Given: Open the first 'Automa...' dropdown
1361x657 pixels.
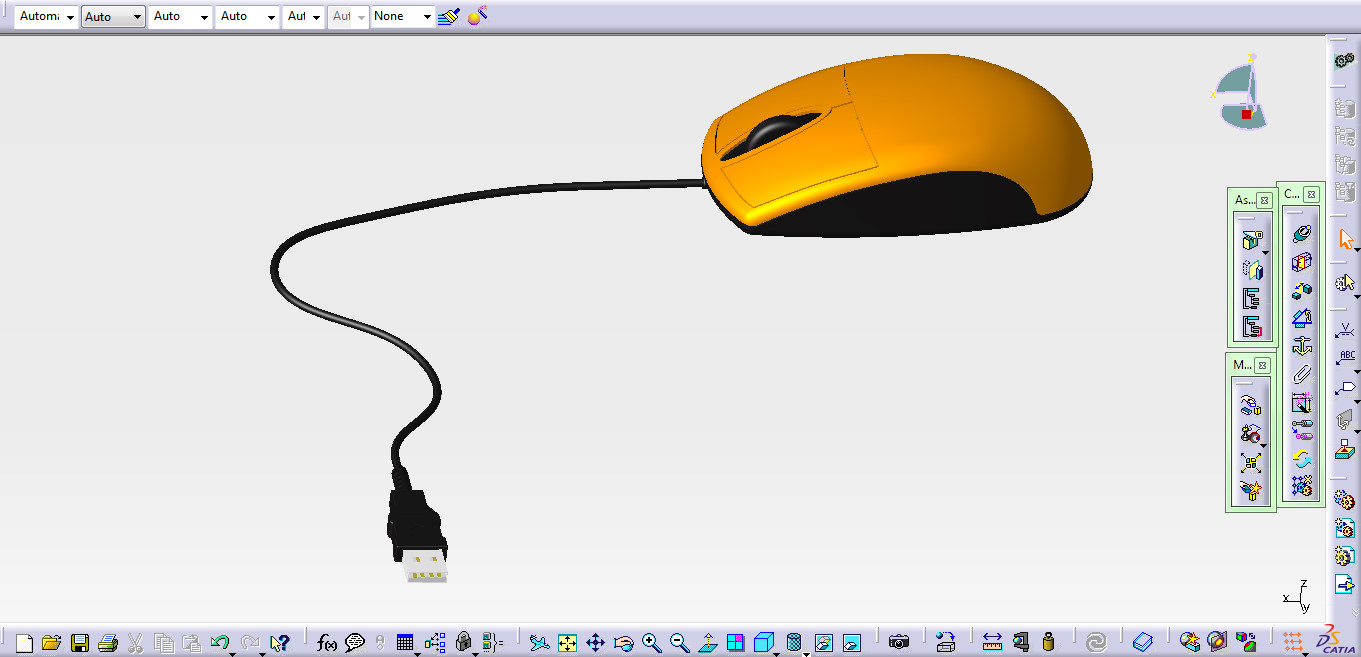Looking at the screenshot, I should click(x=46, y=17).
